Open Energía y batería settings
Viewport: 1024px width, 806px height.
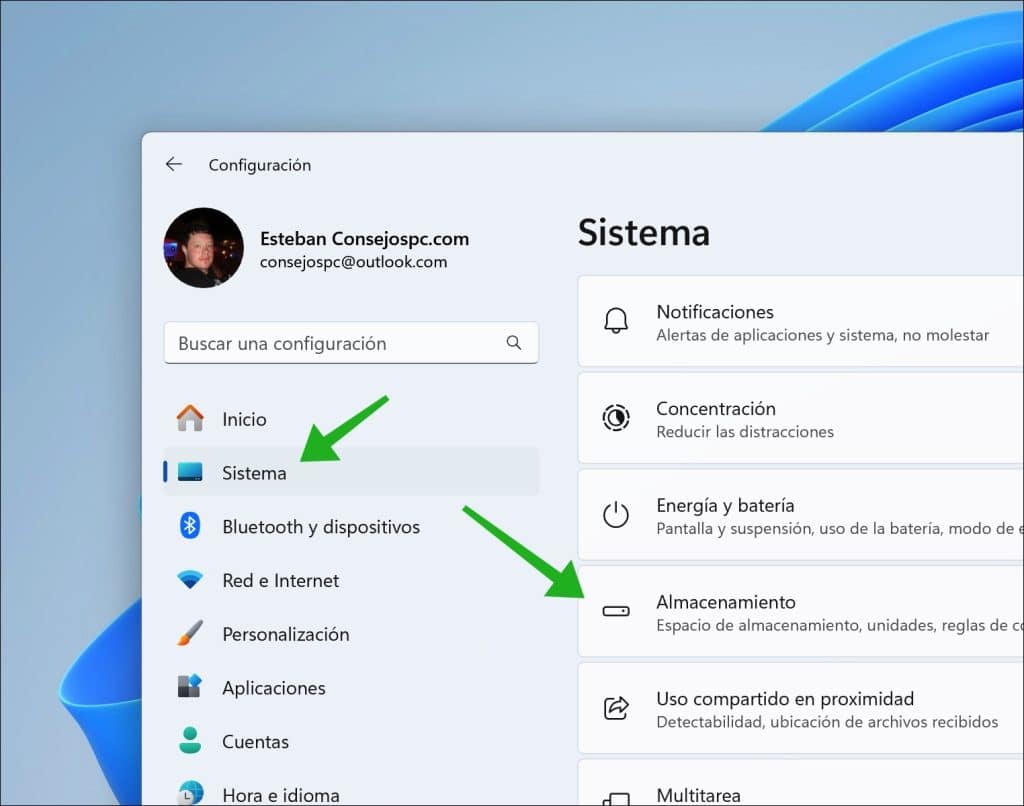801,515
